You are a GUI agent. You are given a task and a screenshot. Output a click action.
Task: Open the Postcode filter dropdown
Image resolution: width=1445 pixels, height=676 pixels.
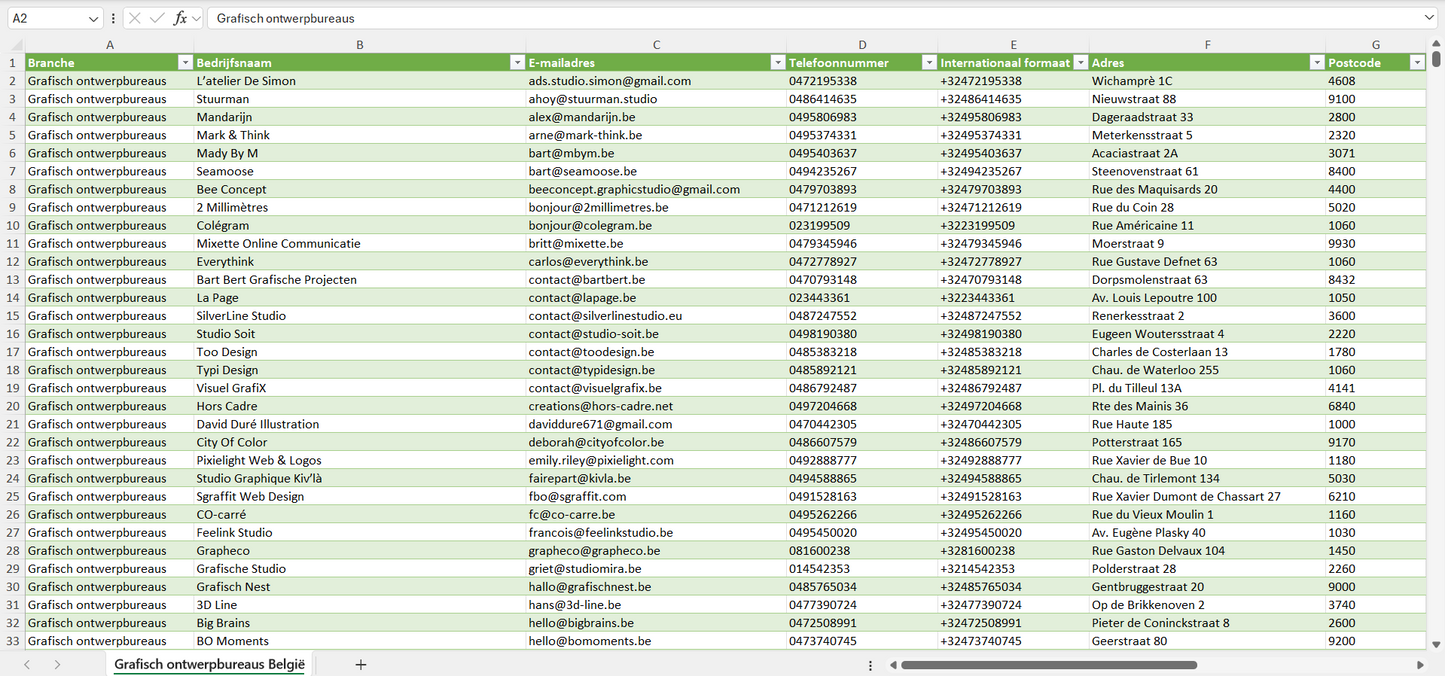pyautogui.click(x=1416, y=63)
